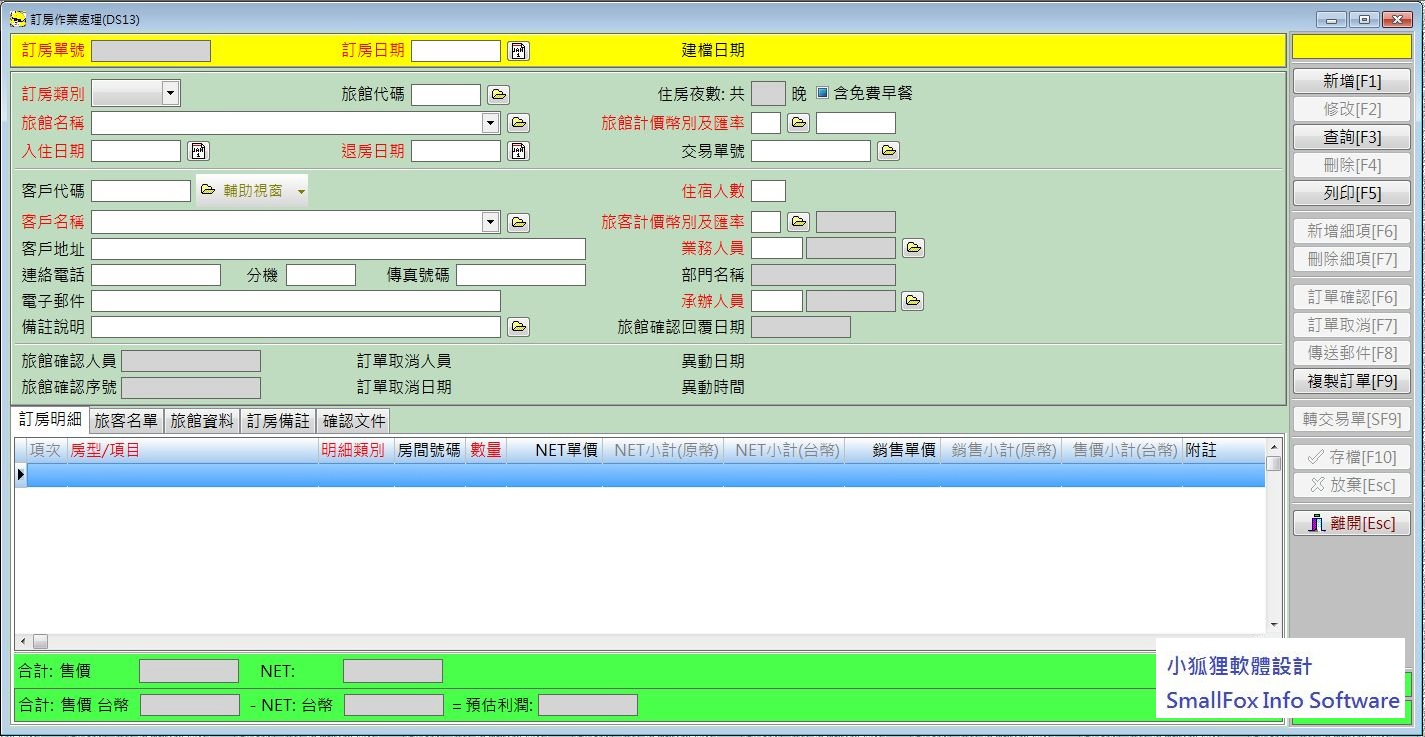Click 離開[Esc] button

click(1352, 523)
